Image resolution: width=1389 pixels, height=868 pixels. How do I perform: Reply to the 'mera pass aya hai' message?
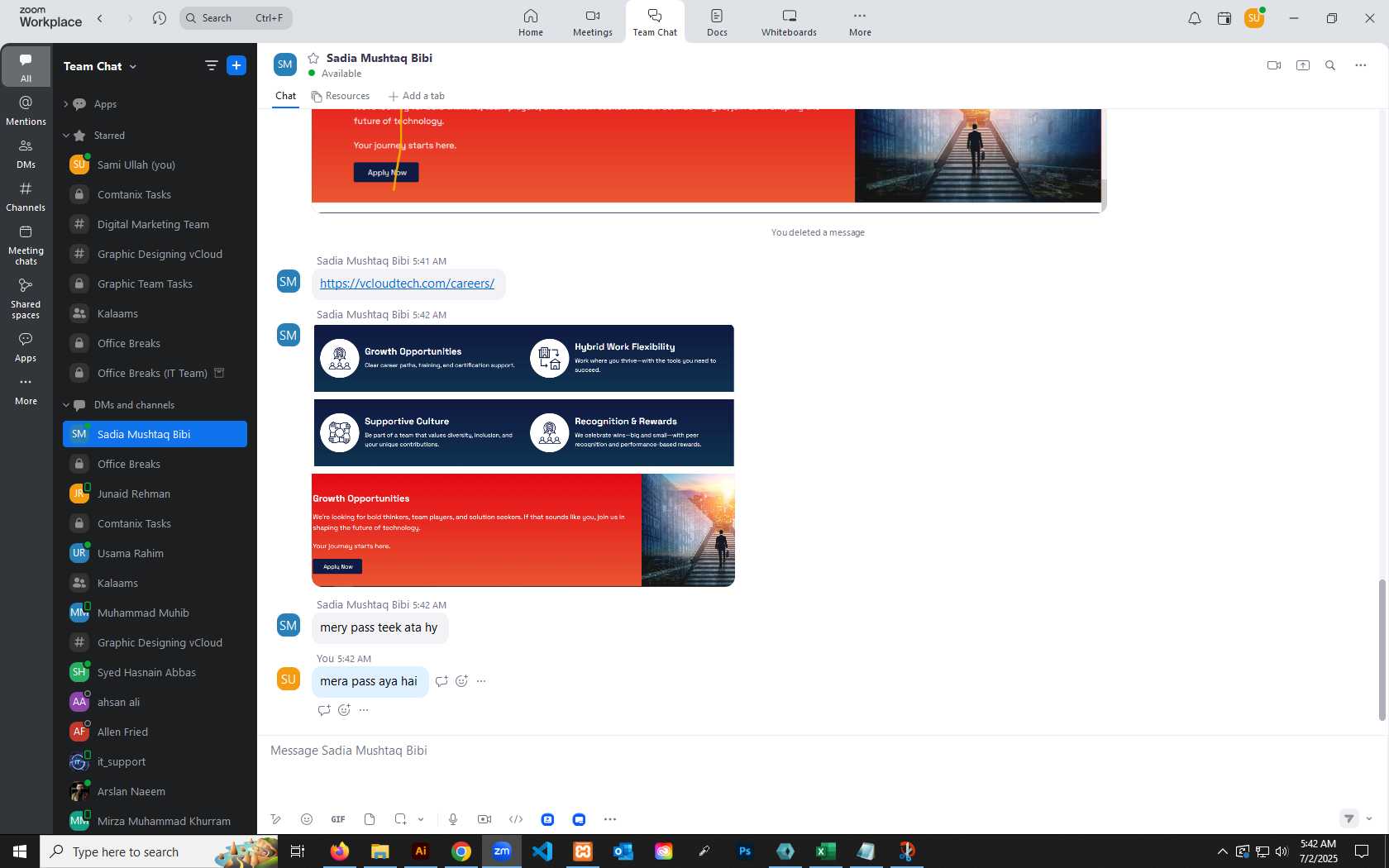click(442, 681)
